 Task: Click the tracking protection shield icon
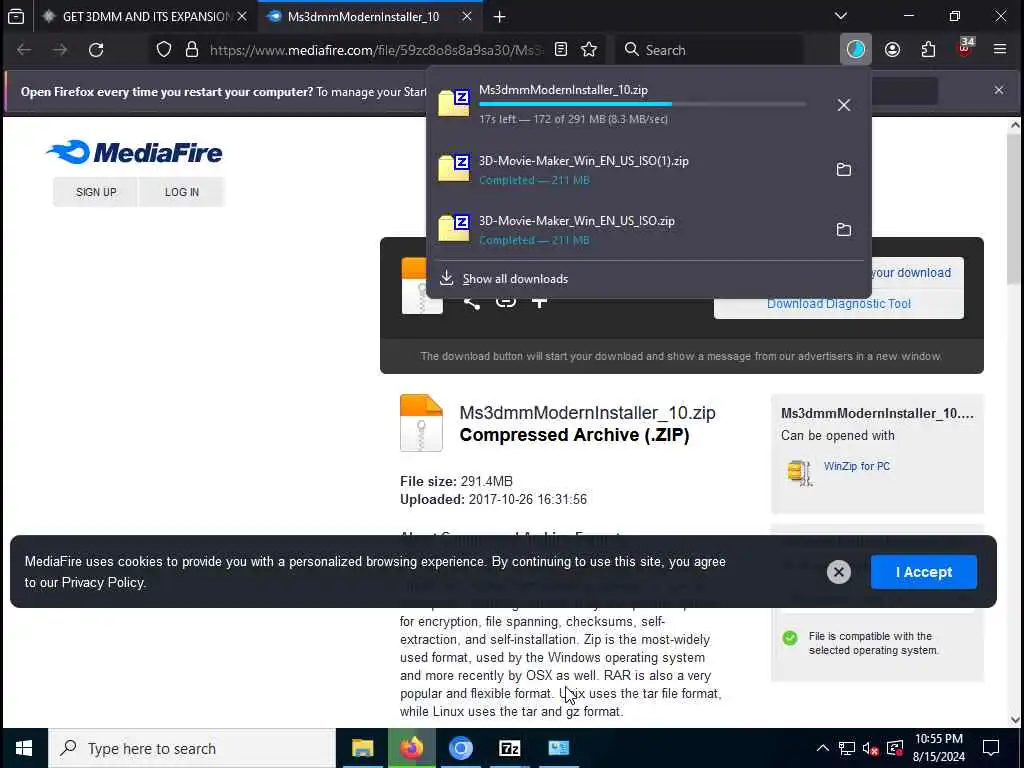(x=164, y=50)
